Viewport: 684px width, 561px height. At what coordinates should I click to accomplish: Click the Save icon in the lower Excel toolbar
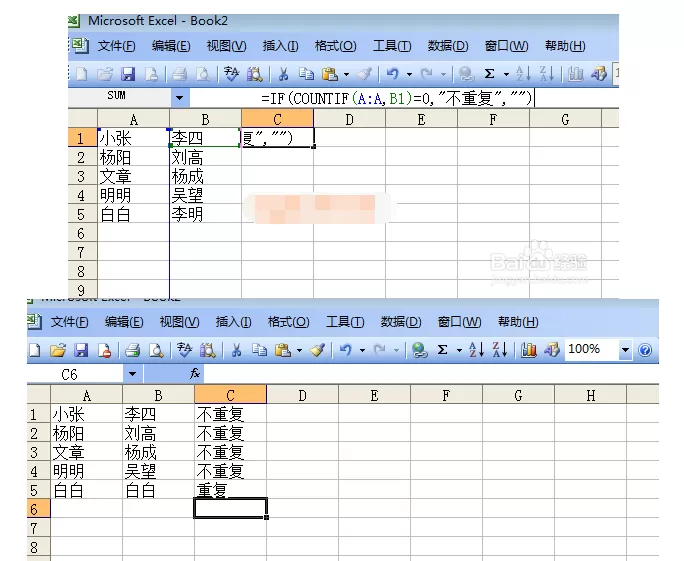pos(81,350)
